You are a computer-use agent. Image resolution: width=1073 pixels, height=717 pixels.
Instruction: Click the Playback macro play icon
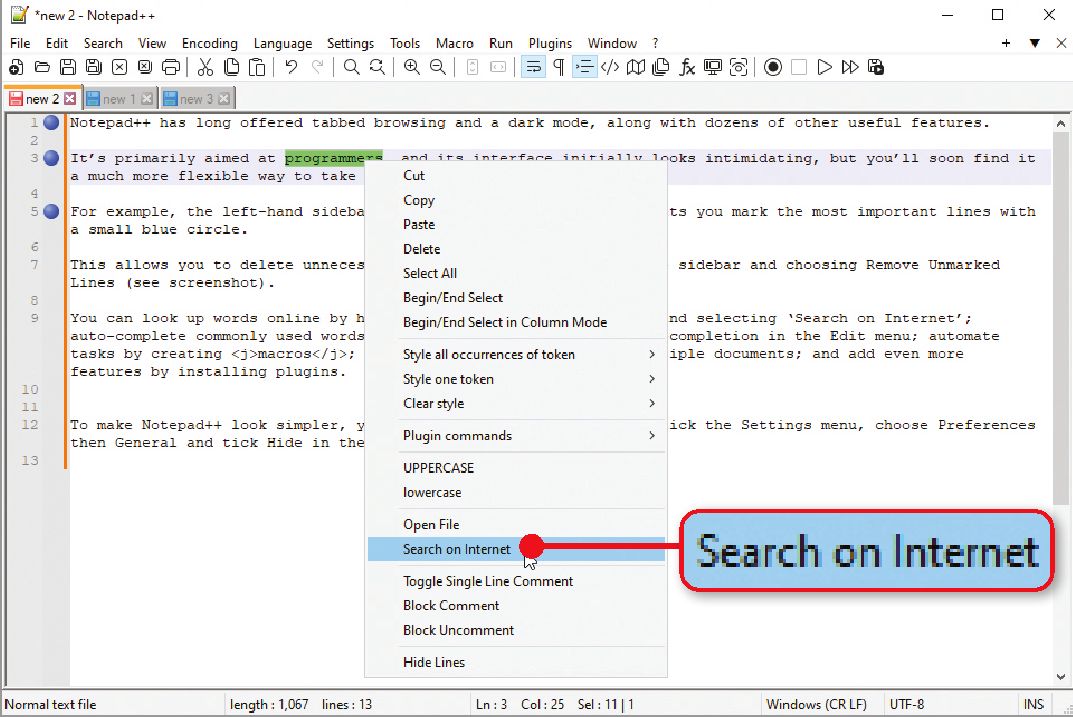825,67
